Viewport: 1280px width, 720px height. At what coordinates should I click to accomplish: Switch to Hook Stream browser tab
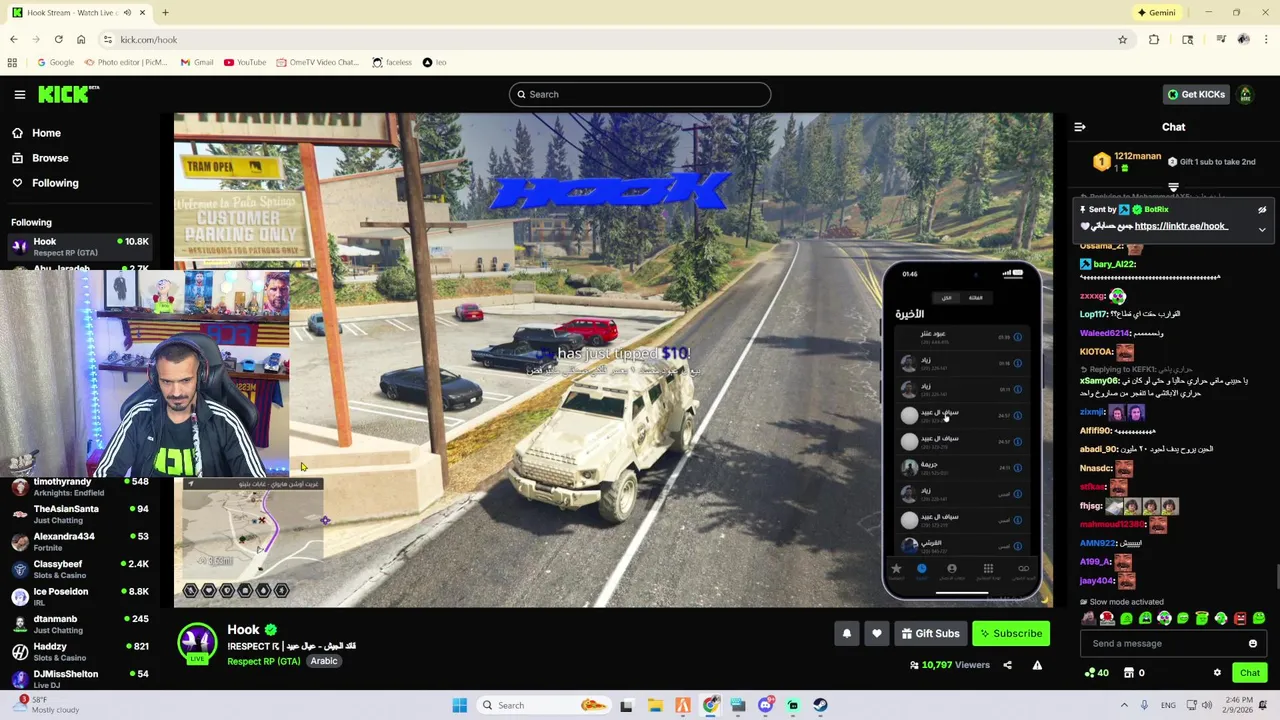78,13
